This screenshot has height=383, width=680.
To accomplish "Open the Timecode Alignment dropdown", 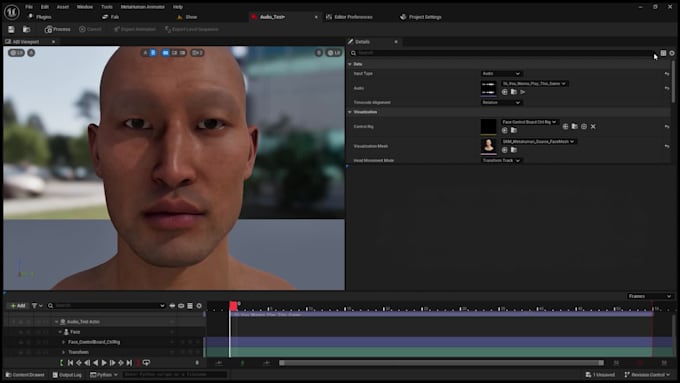I will (x=501, y=102).
